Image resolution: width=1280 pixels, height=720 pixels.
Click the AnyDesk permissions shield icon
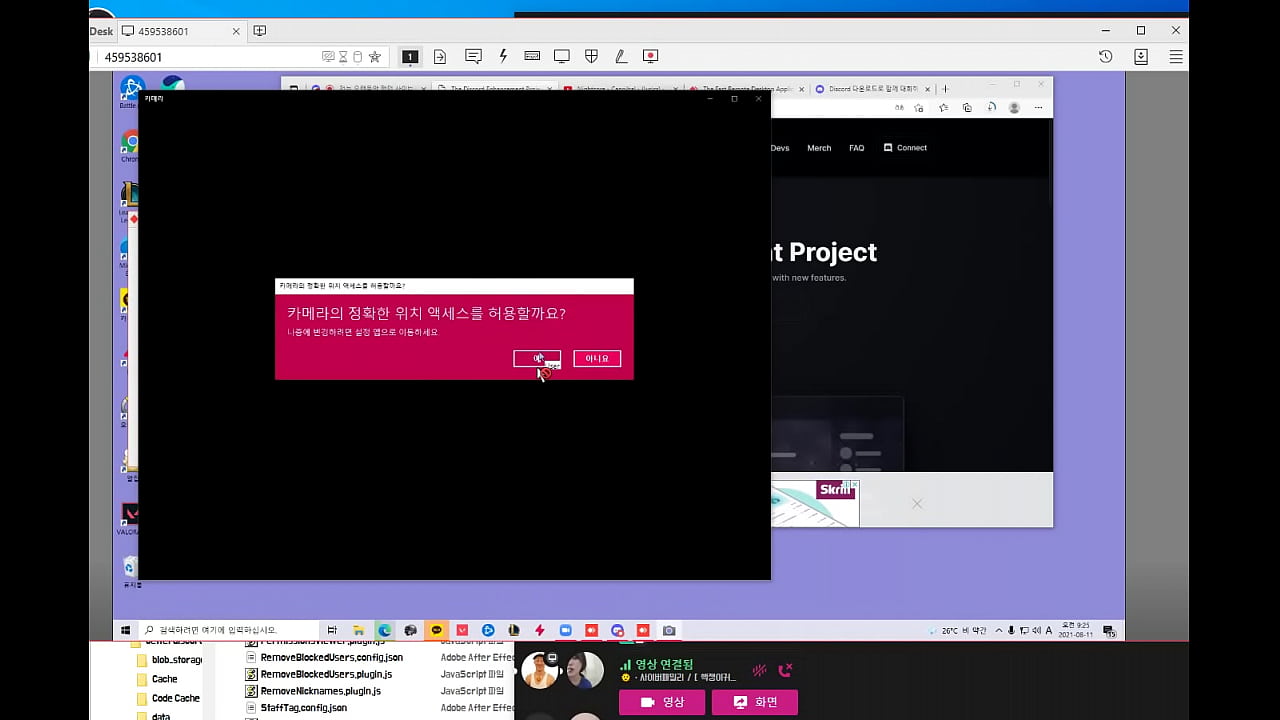click(591, 57)
